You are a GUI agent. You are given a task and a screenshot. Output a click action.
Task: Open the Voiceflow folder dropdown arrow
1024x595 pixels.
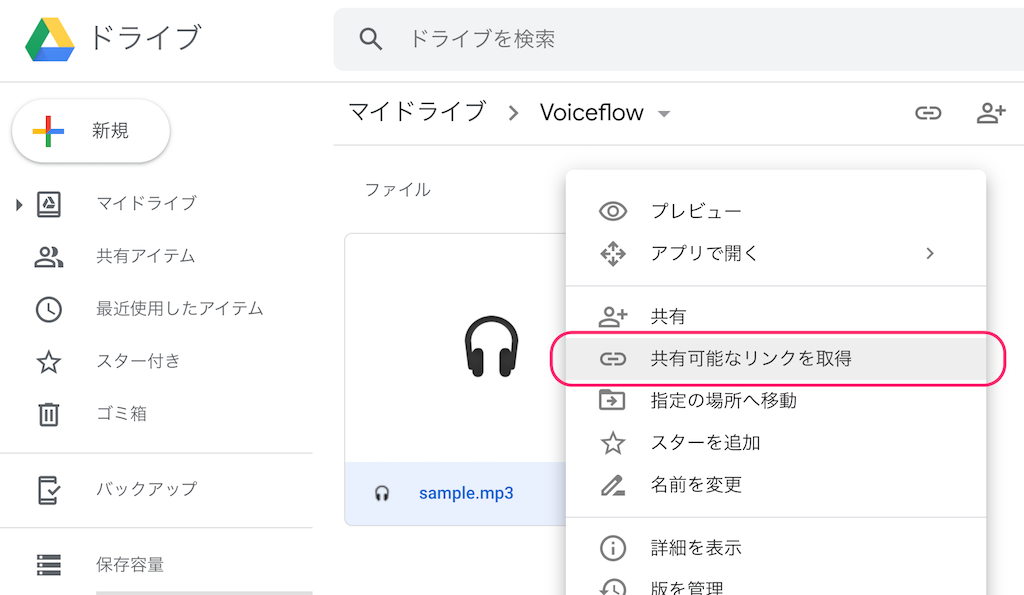coord(664,114)
